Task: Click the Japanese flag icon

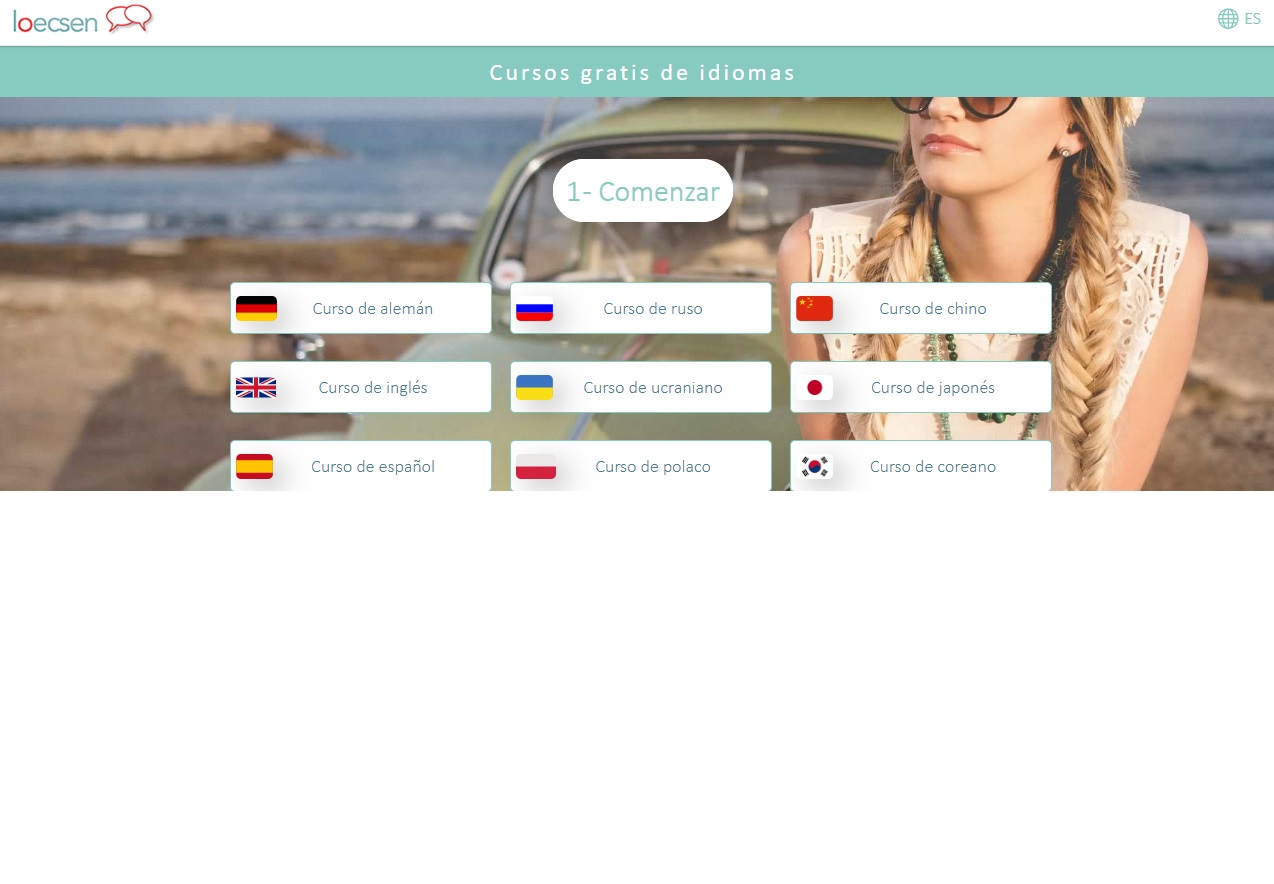Action: (x=814, y=388)
